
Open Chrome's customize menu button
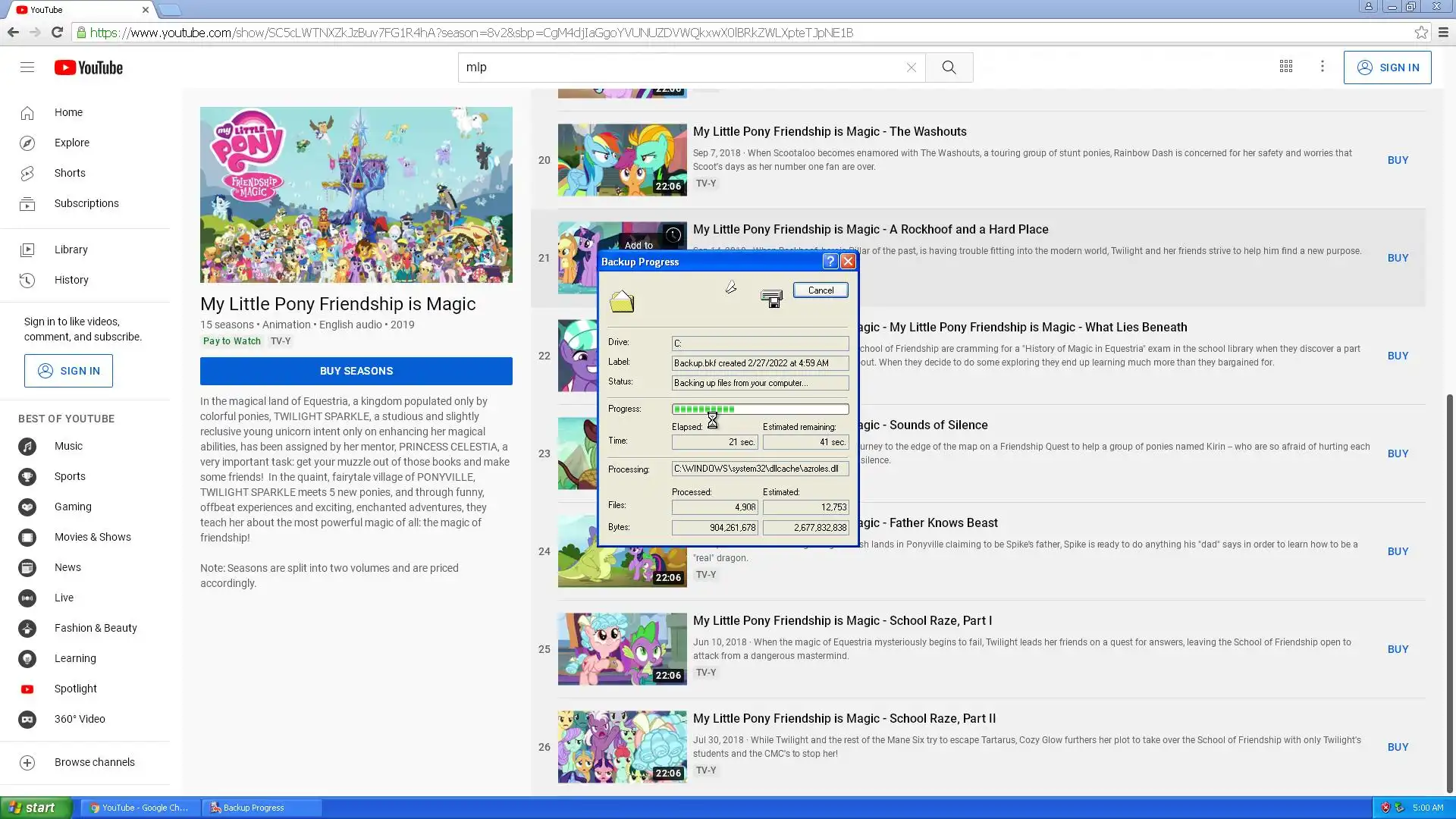1443,33
